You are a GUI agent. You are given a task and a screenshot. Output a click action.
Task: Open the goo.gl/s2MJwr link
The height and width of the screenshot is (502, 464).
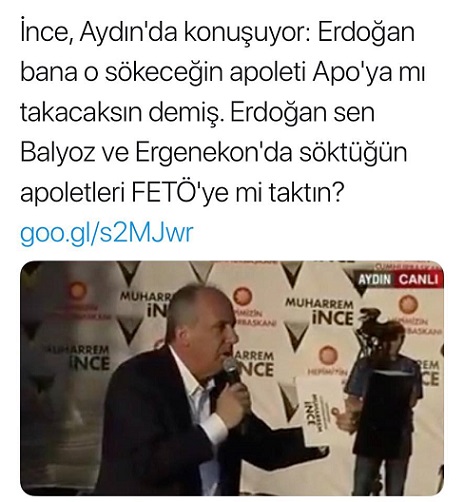(x=107, y=233)
